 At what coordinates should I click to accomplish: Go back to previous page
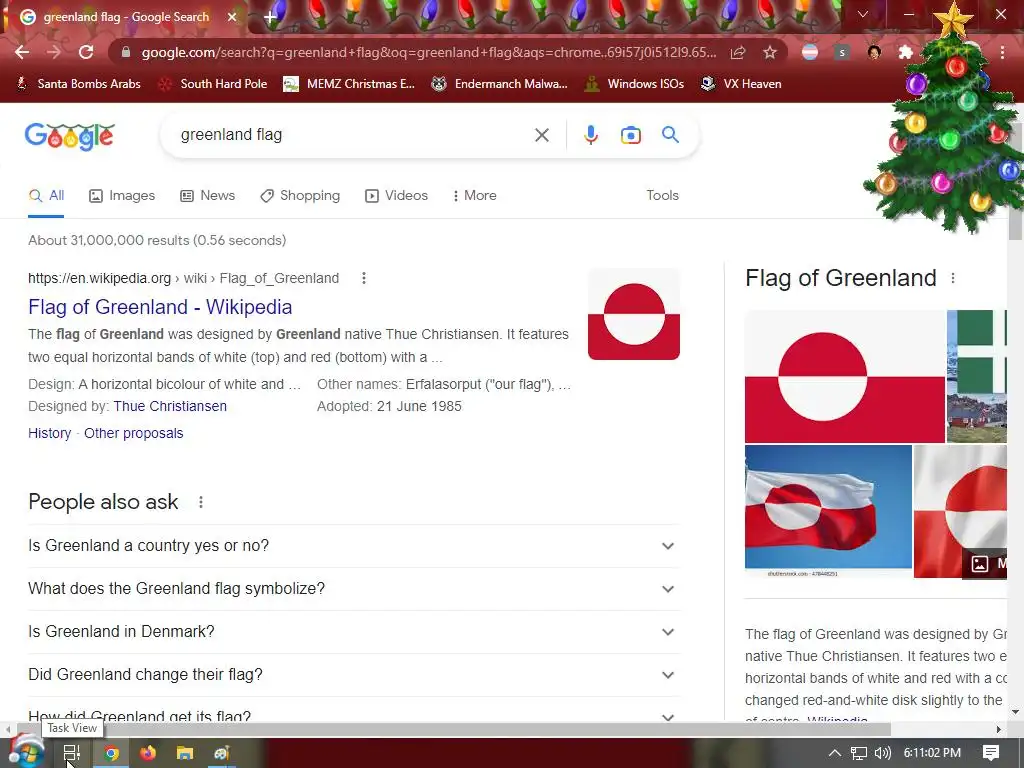22,52
